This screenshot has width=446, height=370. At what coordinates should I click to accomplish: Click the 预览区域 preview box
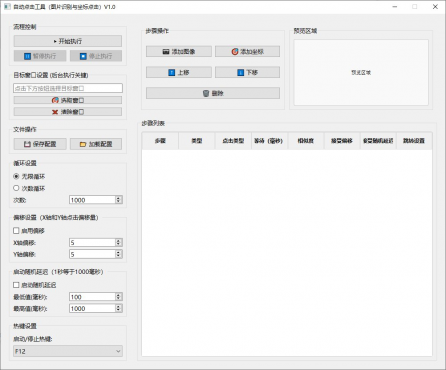(x=361, y=73)
